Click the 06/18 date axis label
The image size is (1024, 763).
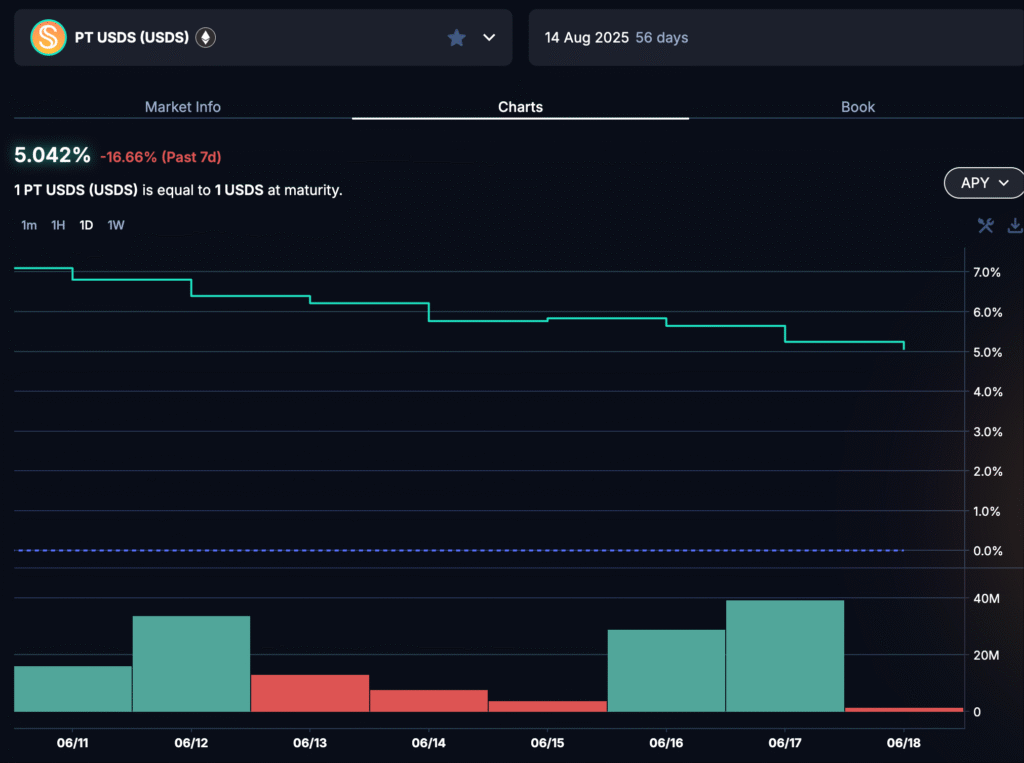tap(904, 743)
